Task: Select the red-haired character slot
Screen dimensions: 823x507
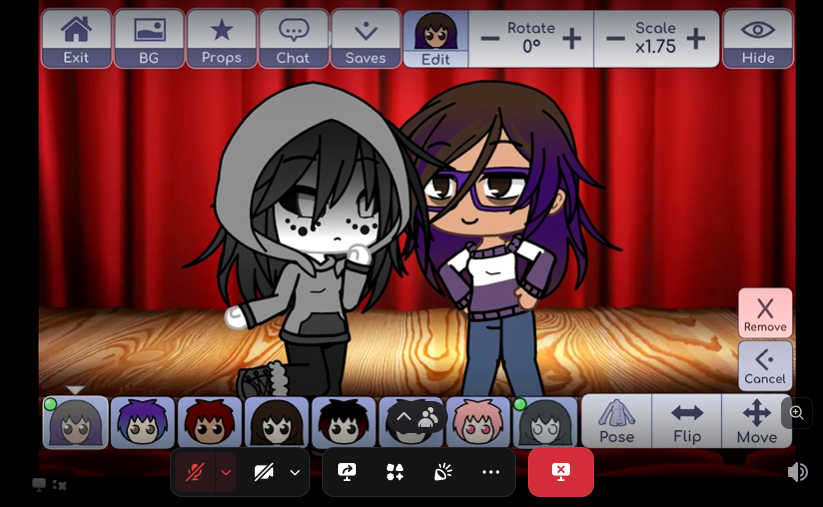Action: (209, 422)
